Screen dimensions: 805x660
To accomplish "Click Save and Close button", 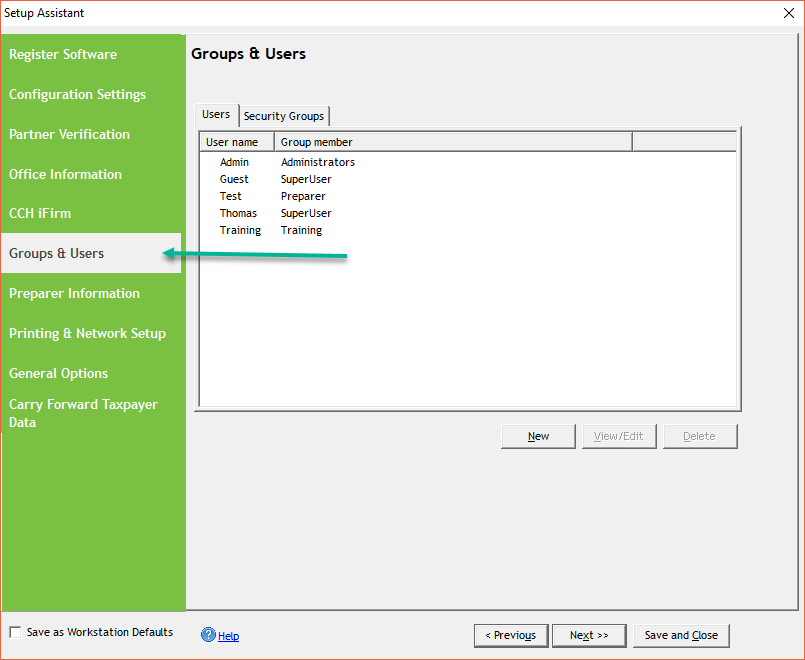I will [x=681, y=635].
